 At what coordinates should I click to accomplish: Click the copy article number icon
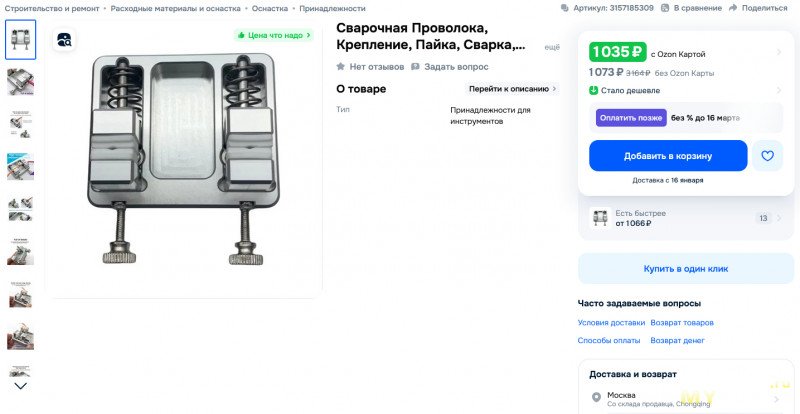[x=565, y=8]
